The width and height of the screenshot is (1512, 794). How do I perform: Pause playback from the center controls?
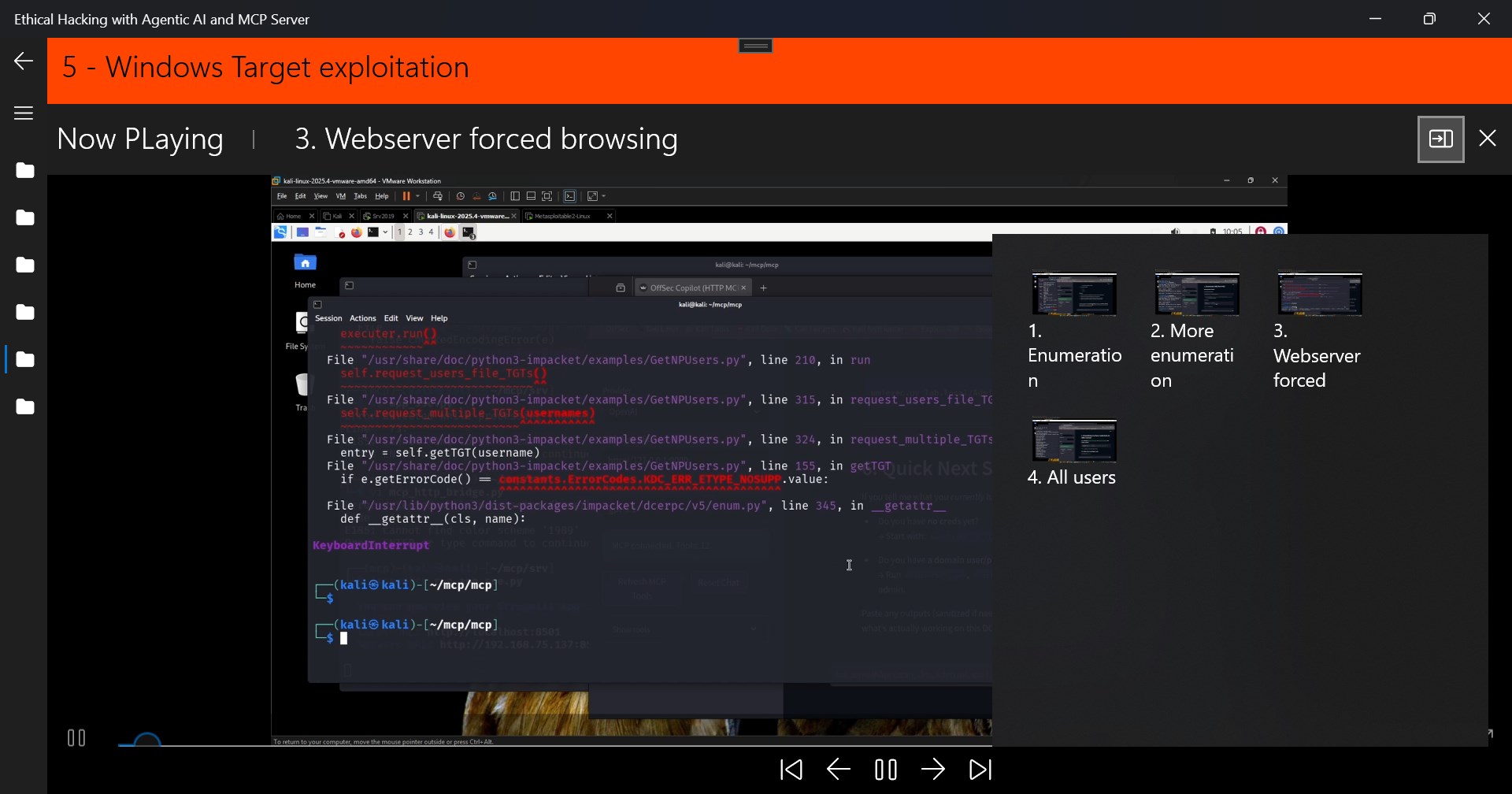(x=886, y=770)
